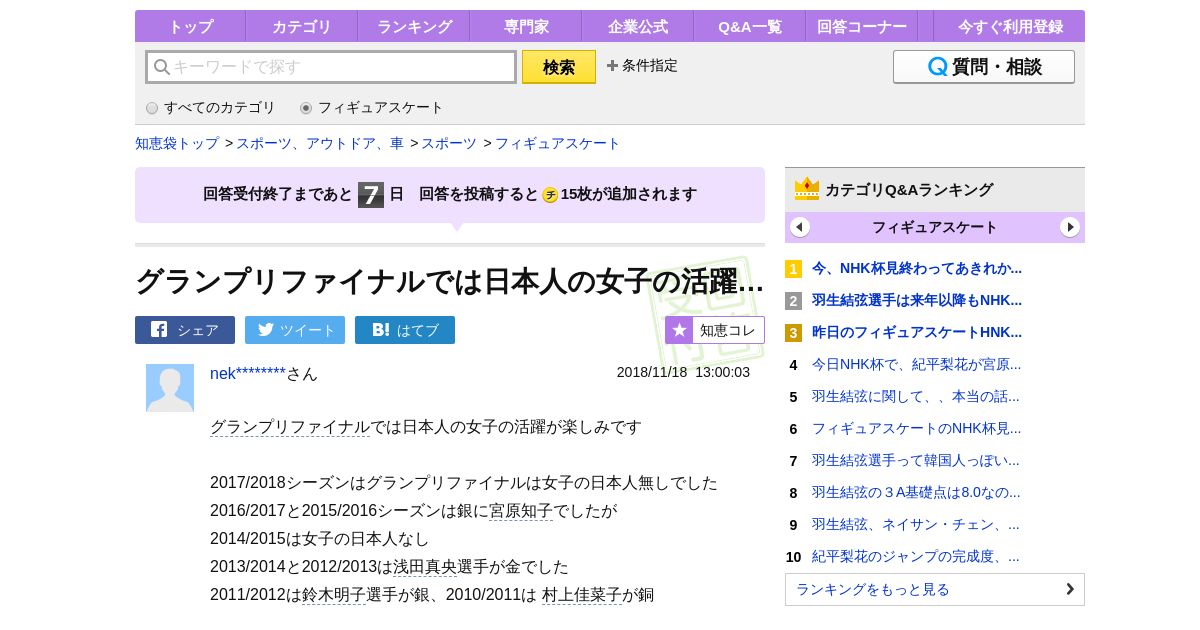1200x630 pixels.
Task: Open rank 5 link 羽生結弦に関して、、本当の話...
Action: (916, 396)
